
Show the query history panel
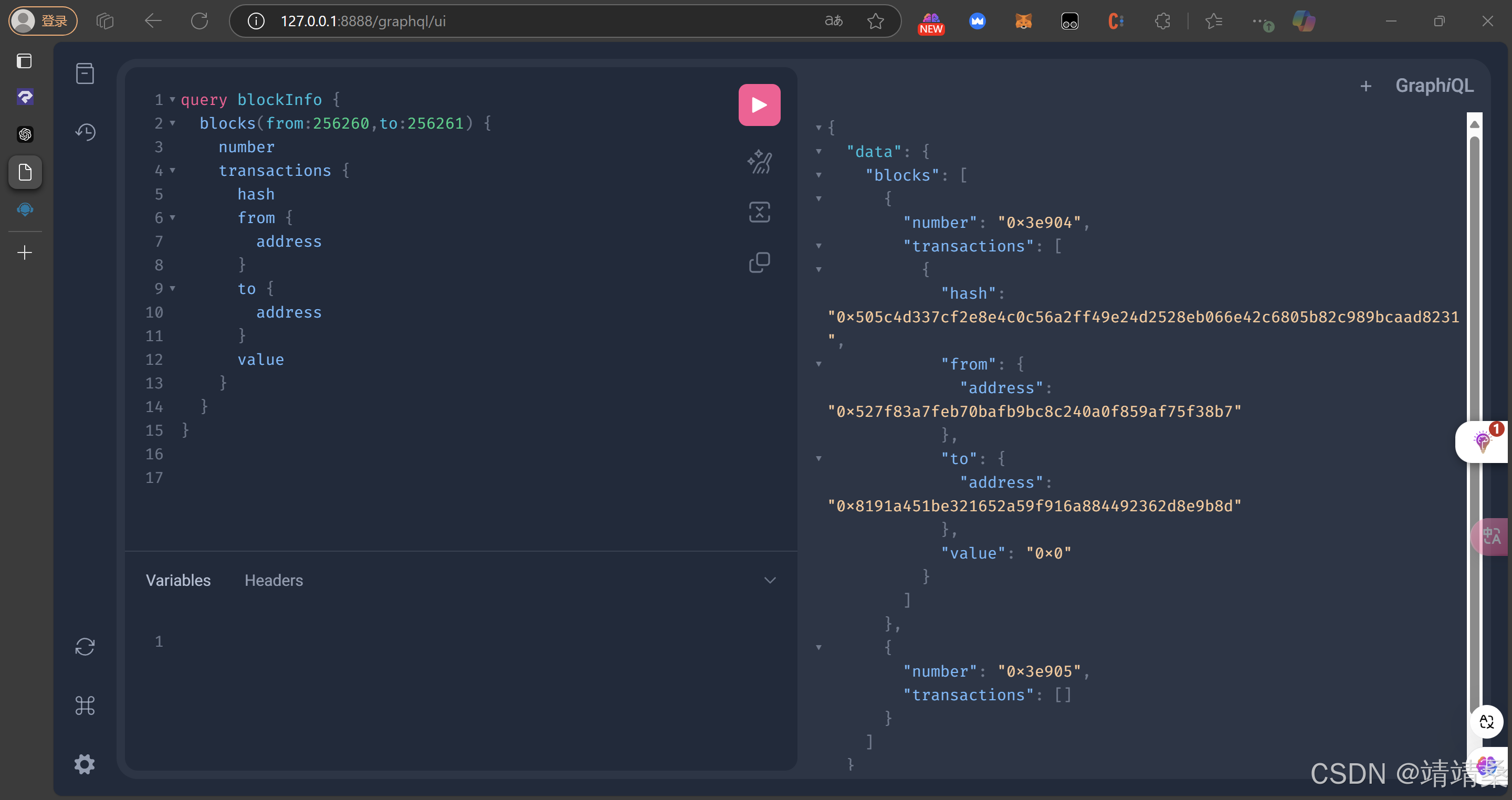[x=85, y=132]
